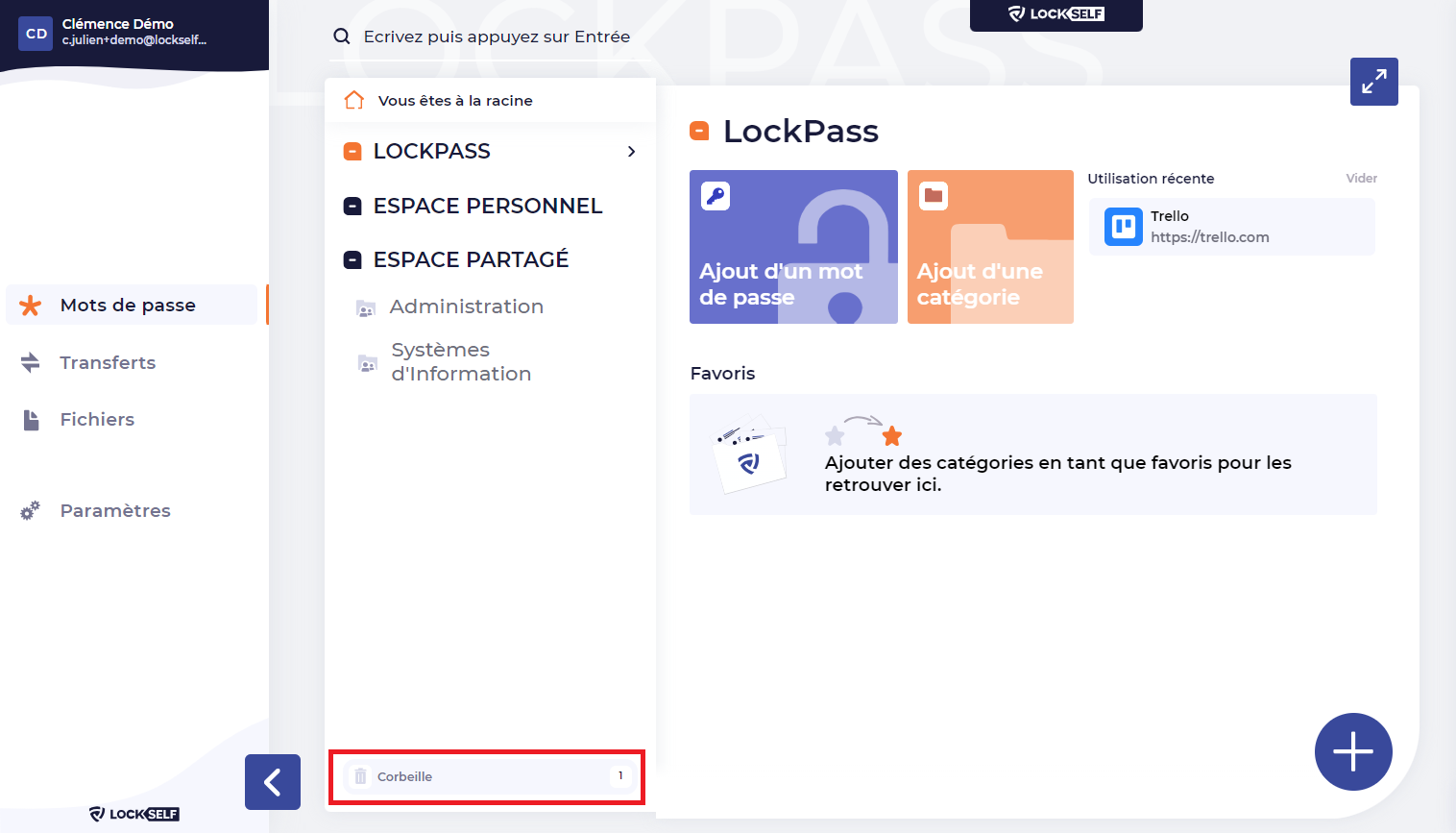
Task: Click the orange favorite star icon
Action: (892, 436)
